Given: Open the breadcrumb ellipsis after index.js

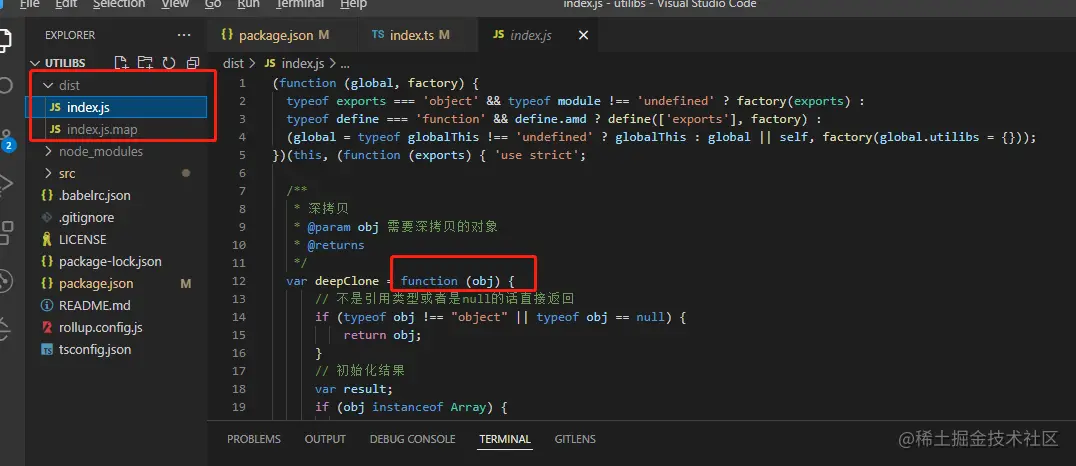Looking at the screenshot, I should pos(345,63).
